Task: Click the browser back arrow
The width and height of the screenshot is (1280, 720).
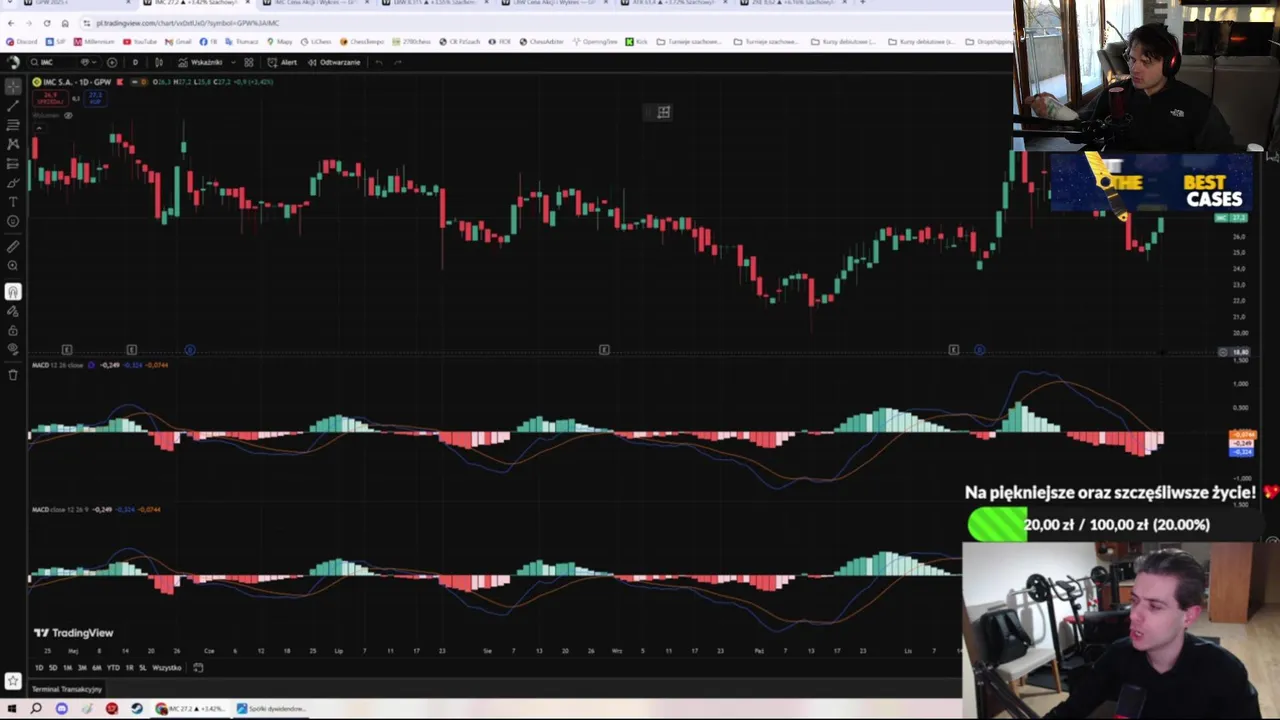Action: (x=10, y=22)
